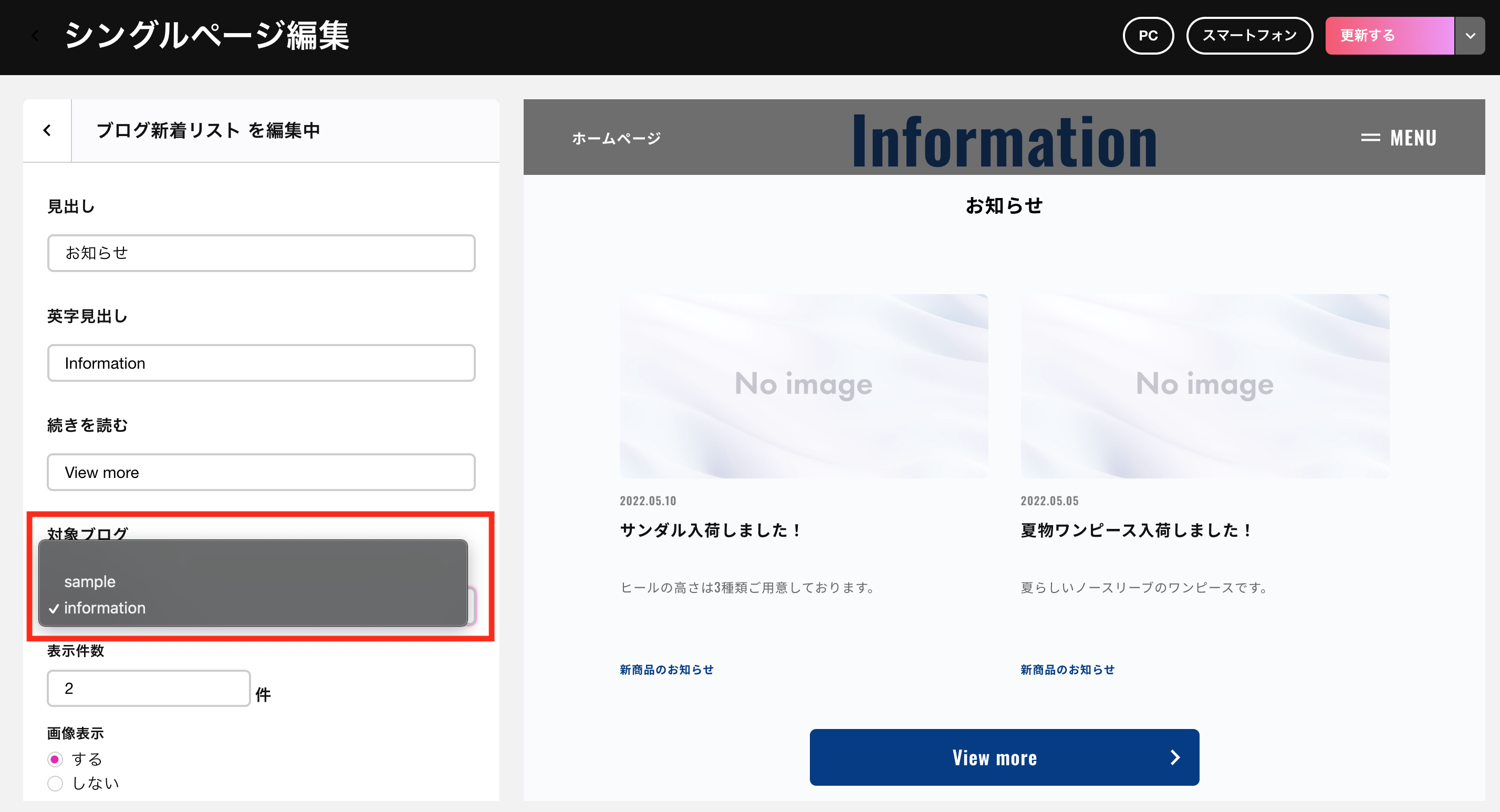Click the 夏らしいノースリーブのワンピースです。 text
1500x812 pixels.
point(1144,587)
